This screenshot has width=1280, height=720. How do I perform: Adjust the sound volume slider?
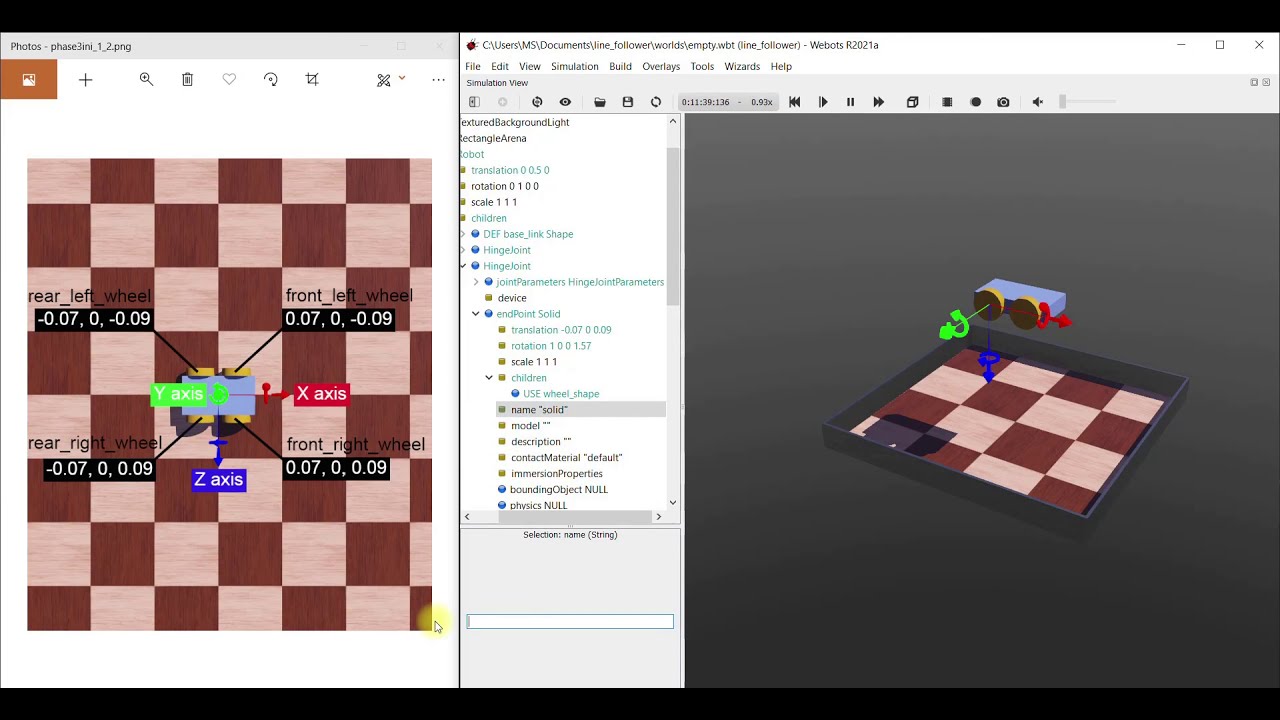[1088, 102]
